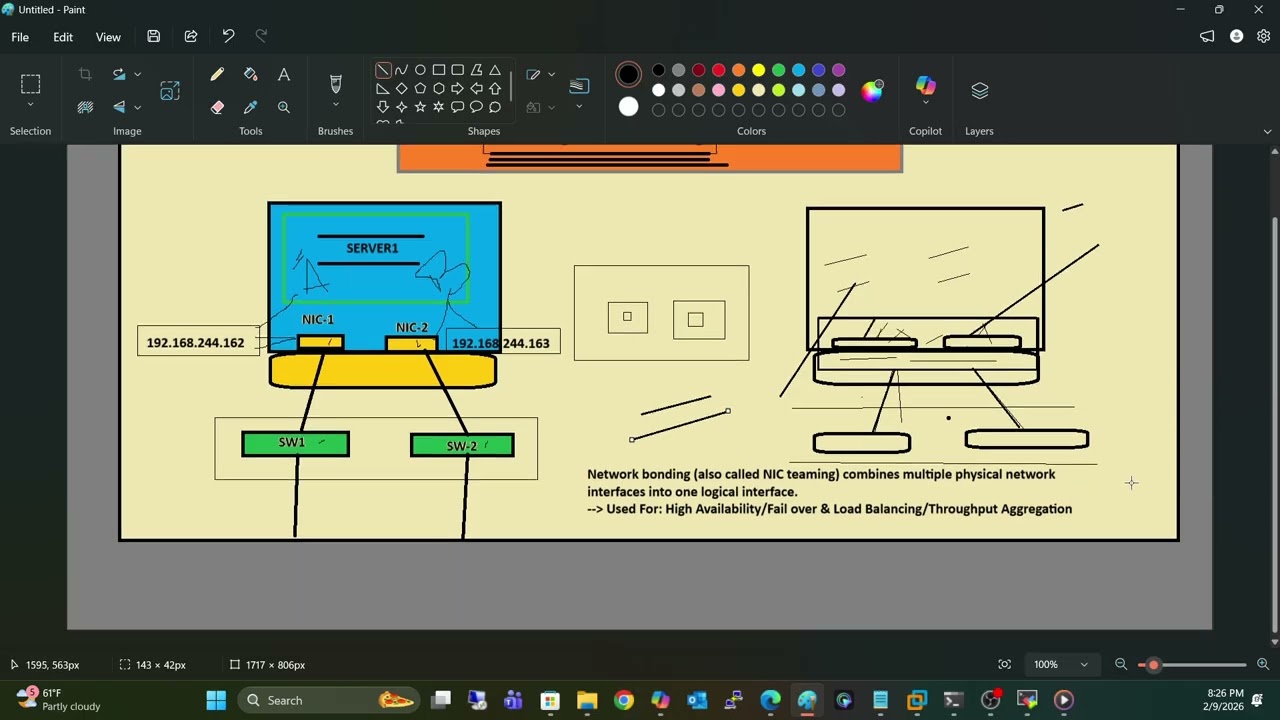Select the Diamond shape
Viewport: 1280px width, 720px height.
tap(401, 88)
